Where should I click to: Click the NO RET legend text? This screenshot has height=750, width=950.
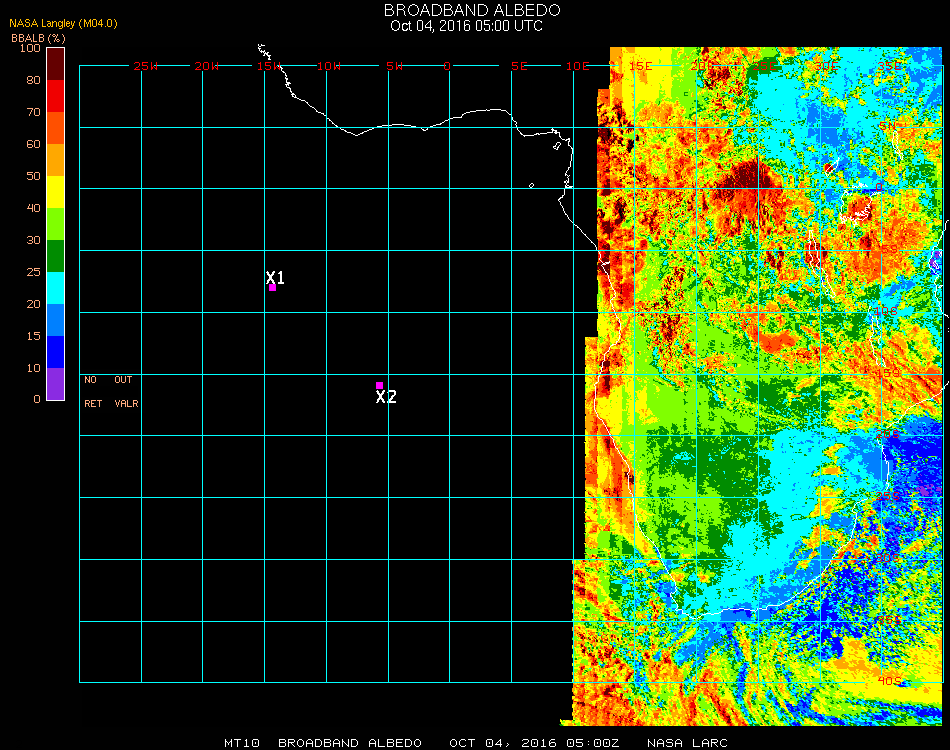click(92, 392)
